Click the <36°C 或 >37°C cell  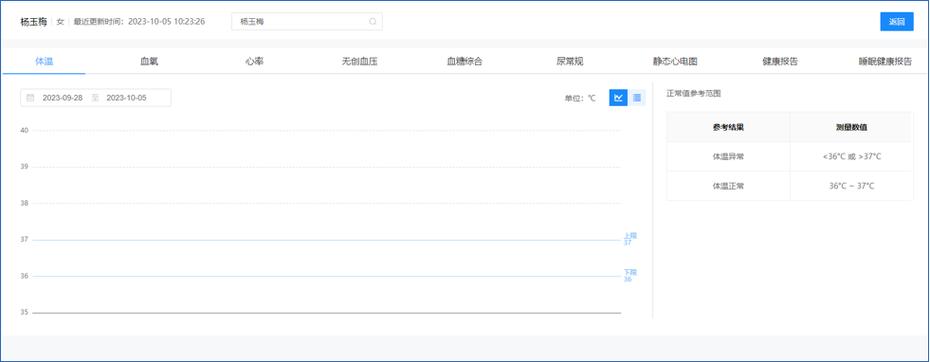tap(852, 157)
